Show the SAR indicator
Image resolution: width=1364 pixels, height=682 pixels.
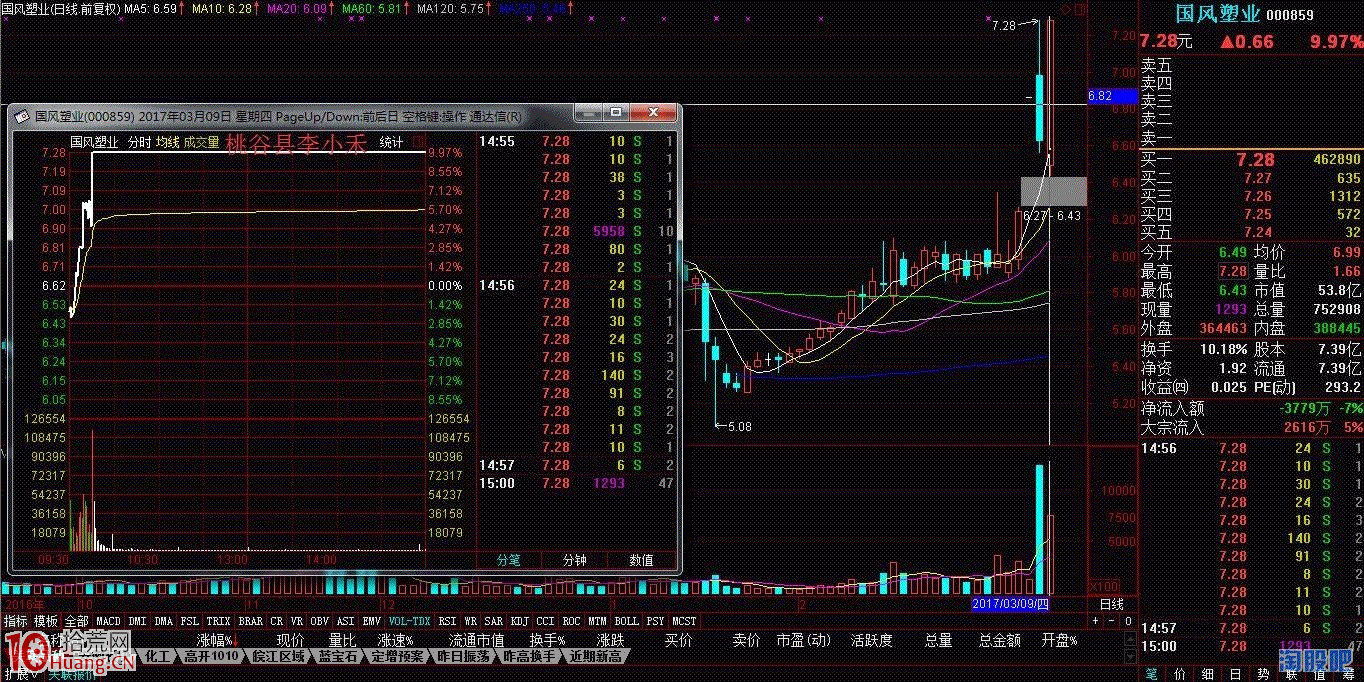click(x=494, y=621)
